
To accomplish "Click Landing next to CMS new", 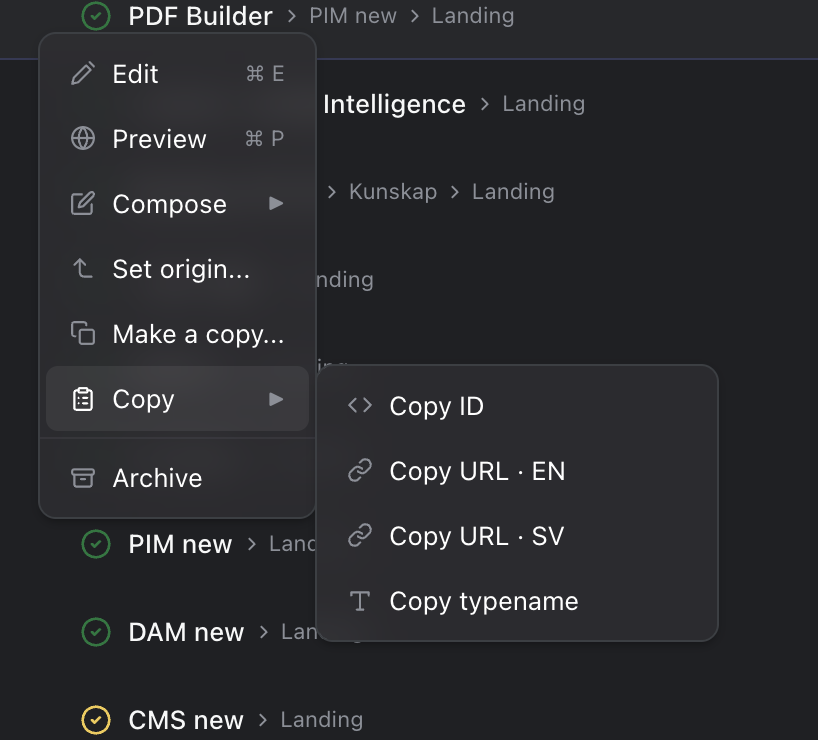I will click(322, 720).
